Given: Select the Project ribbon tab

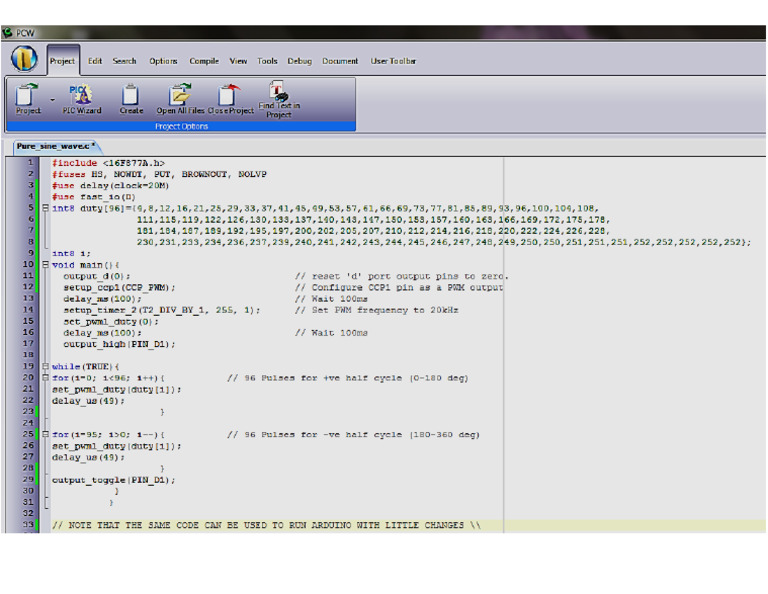Looking at the screenshot, I should click(x=63, y=61).
